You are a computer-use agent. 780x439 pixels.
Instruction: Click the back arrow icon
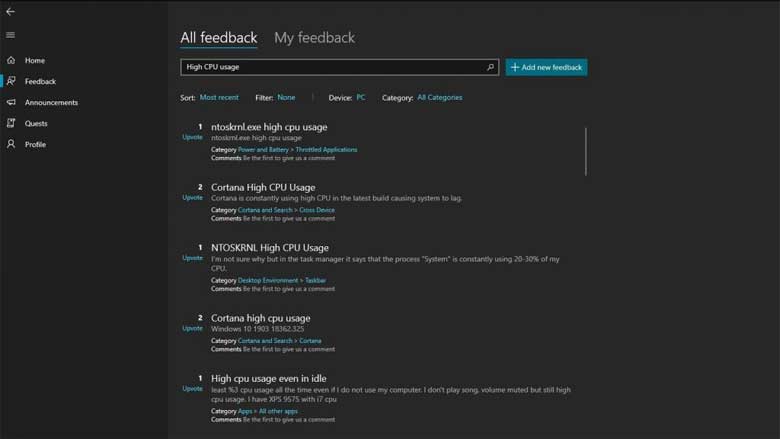[x=10, y=12]
